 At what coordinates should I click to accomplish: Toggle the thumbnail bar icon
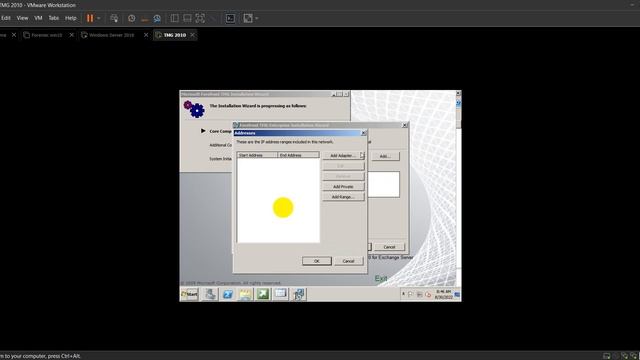point(187,18)
